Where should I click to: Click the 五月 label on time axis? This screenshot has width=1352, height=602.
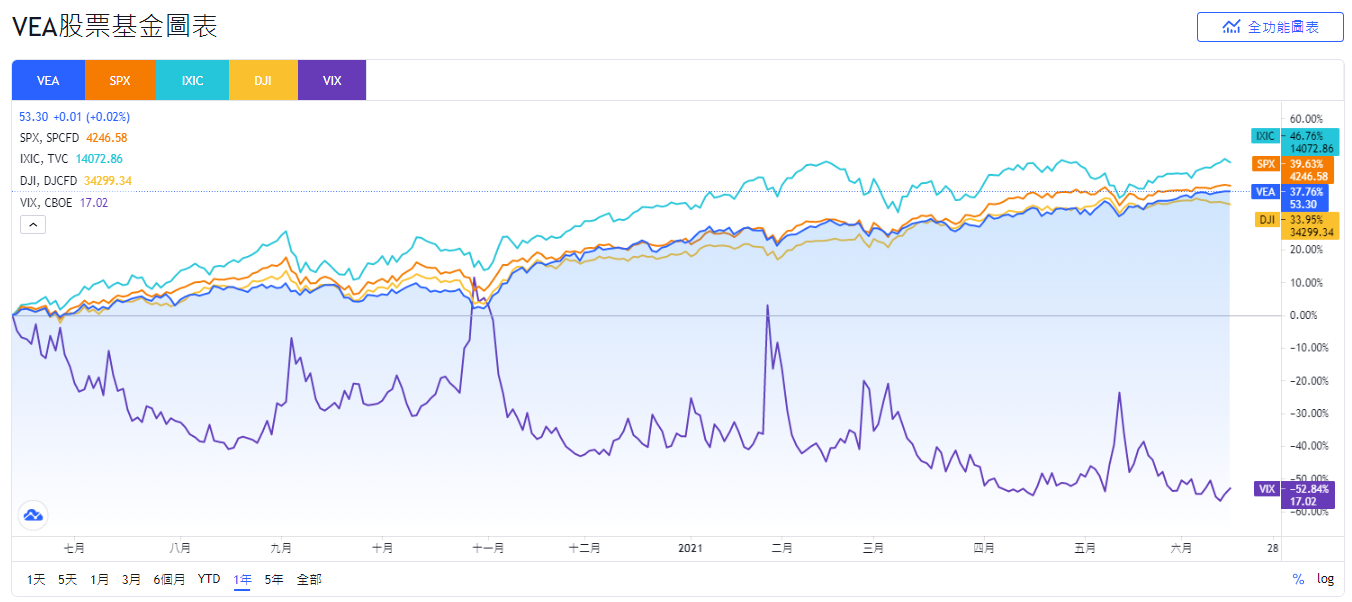[1085, 548]
